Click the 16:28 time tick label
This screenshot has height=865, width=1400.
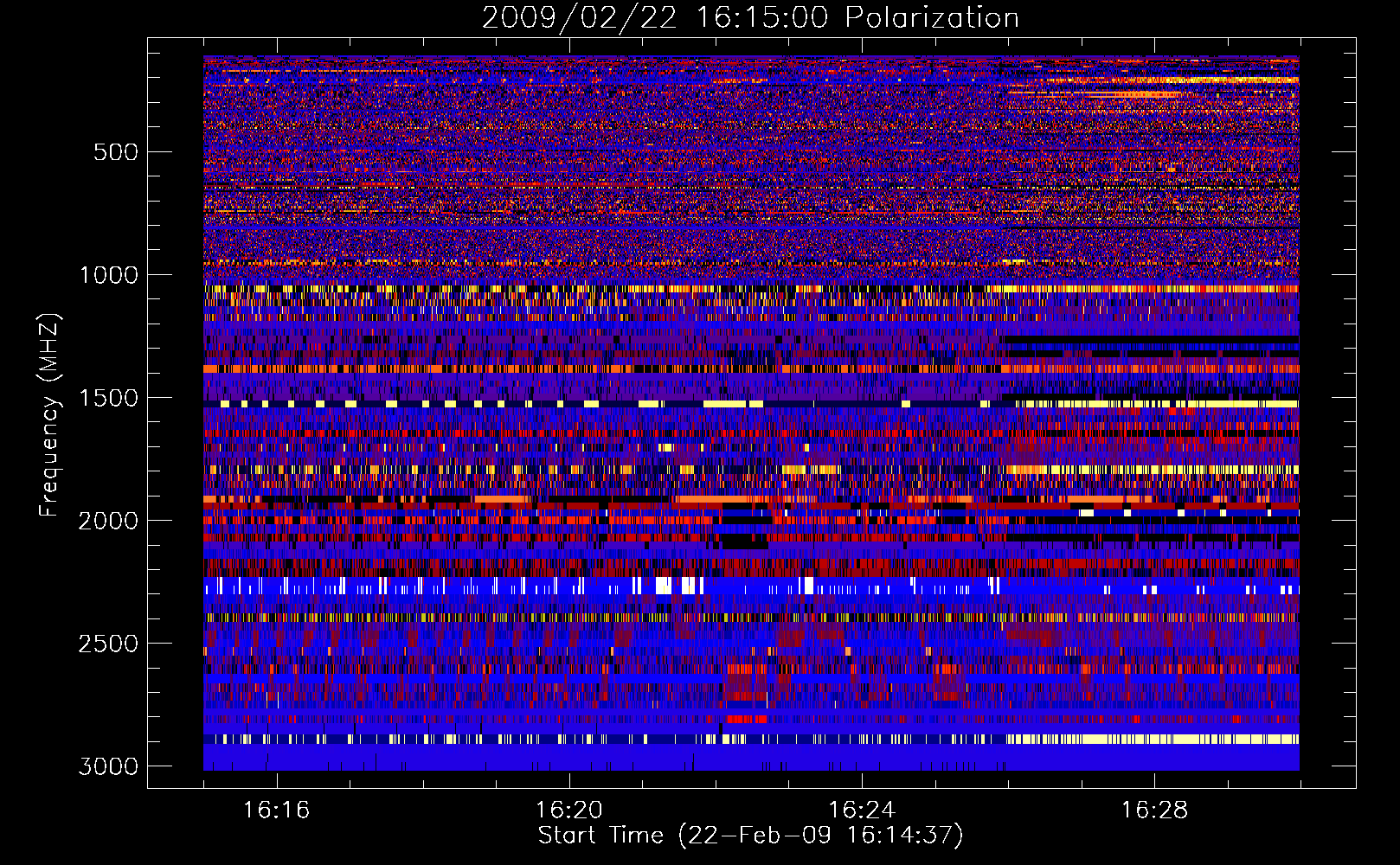(x=1154, y=811)
